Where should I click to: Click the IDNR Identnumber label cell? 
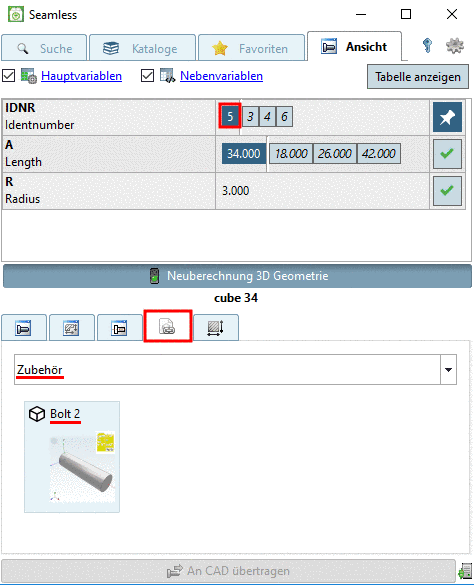(x=109, y=117)
